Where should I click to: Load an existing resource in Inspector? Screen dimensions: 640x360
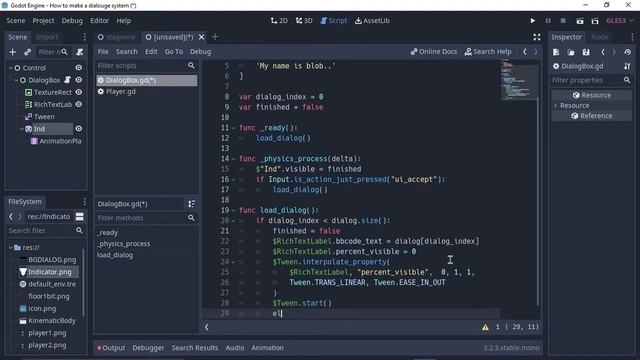click(571, 52)
